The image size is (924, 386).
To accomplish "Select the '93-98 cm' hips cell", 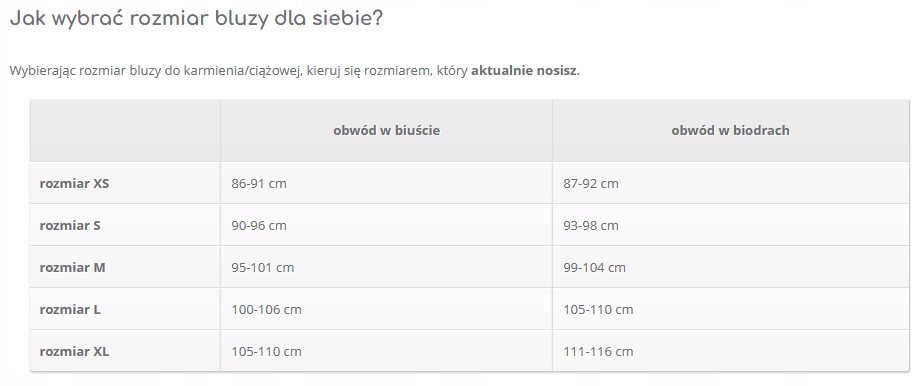I will pyautogui.click(x=731, y=225).
